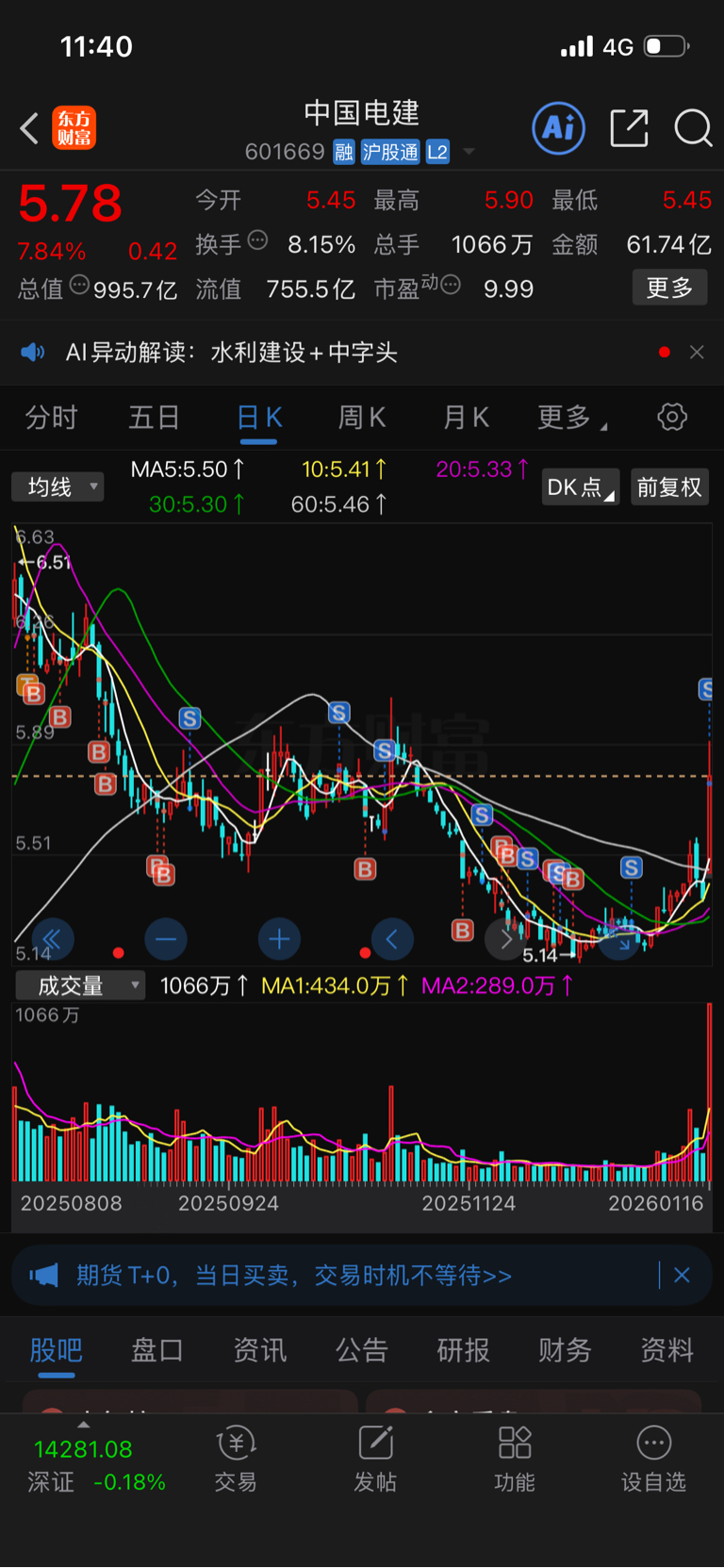Tap the 5.14 low price marker
This screenshot has width=724, height=1568.
(549, 955)
